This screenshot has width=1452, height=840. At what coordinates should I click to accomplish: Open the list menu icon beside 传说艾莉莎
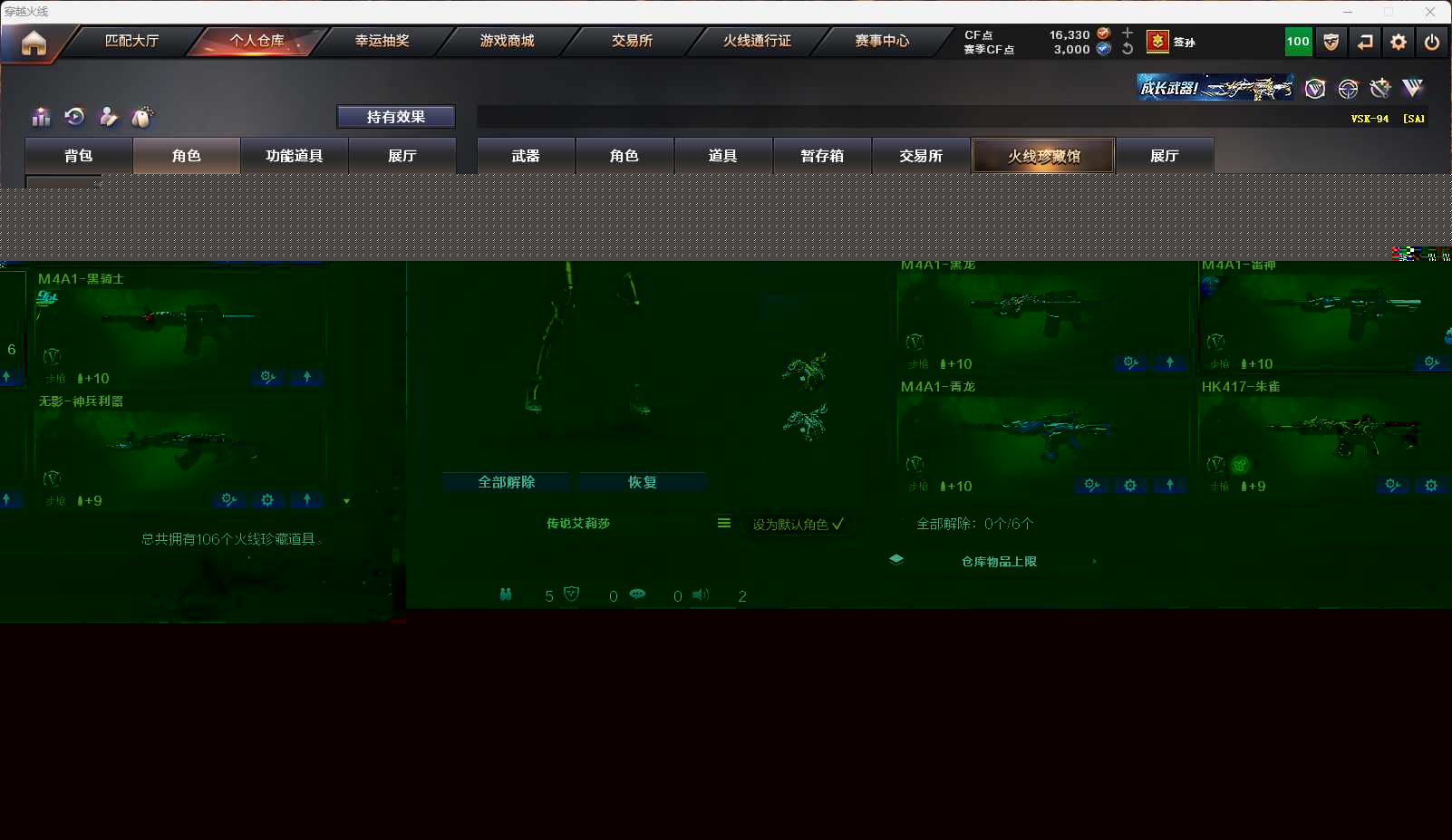point(724,523)
